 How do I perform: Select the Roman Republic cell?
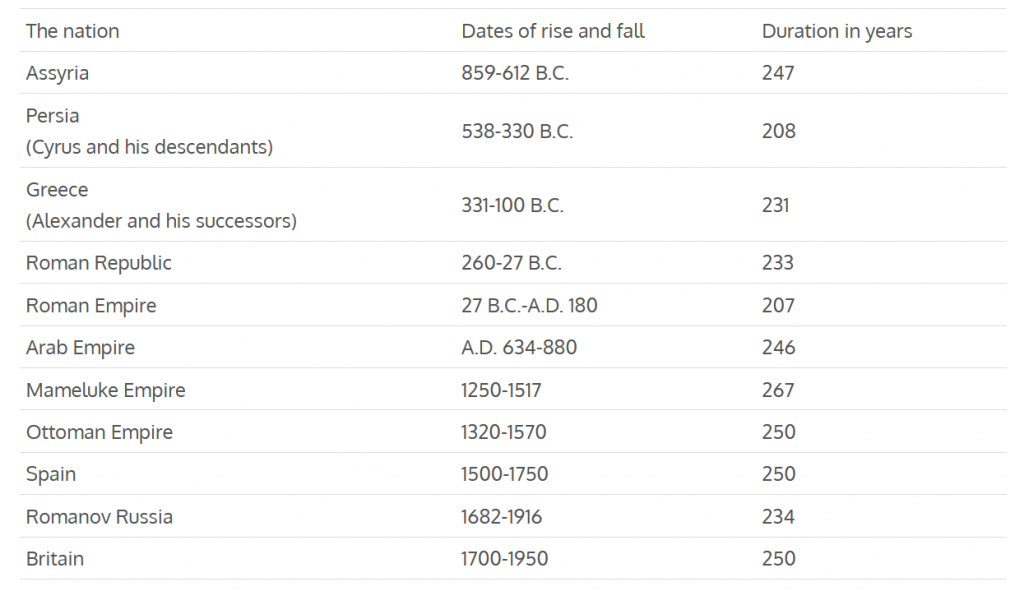point(98,263)
